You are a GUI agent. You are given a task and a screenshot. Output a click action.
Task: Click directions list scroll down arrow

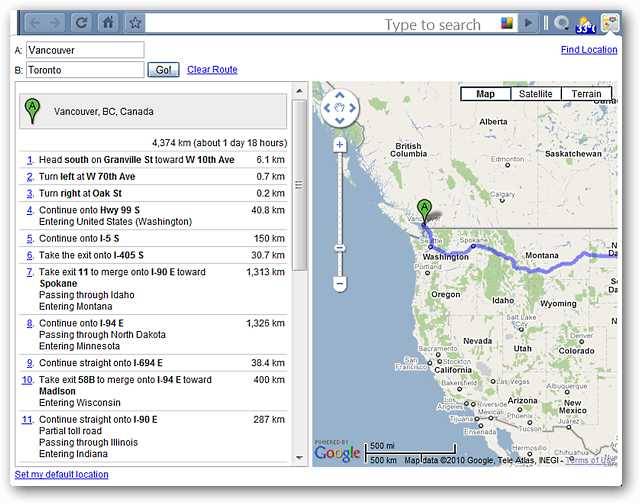click(x=300, y=457)
